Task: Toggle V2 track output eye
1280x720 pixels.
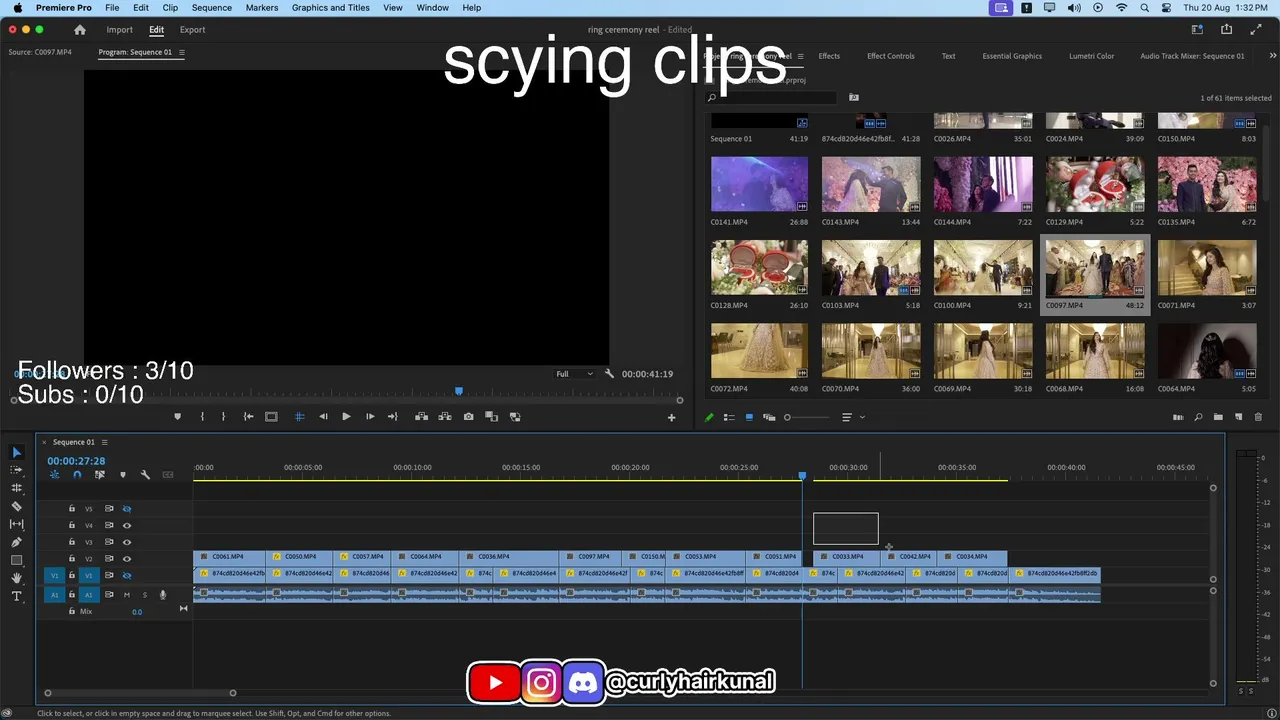Action: click(x=127, y=559)
